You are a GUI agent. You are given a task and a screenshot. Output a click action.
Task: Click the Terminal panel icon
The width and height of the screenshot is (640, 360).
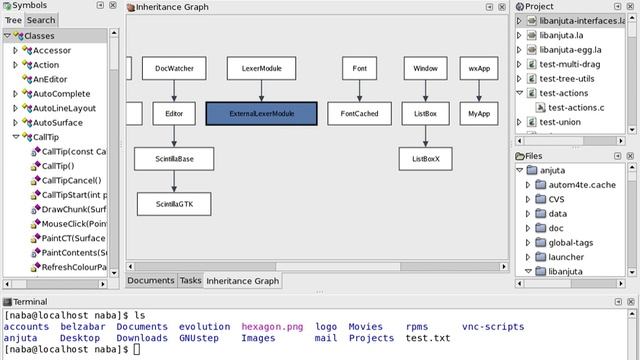click(7, 302)
